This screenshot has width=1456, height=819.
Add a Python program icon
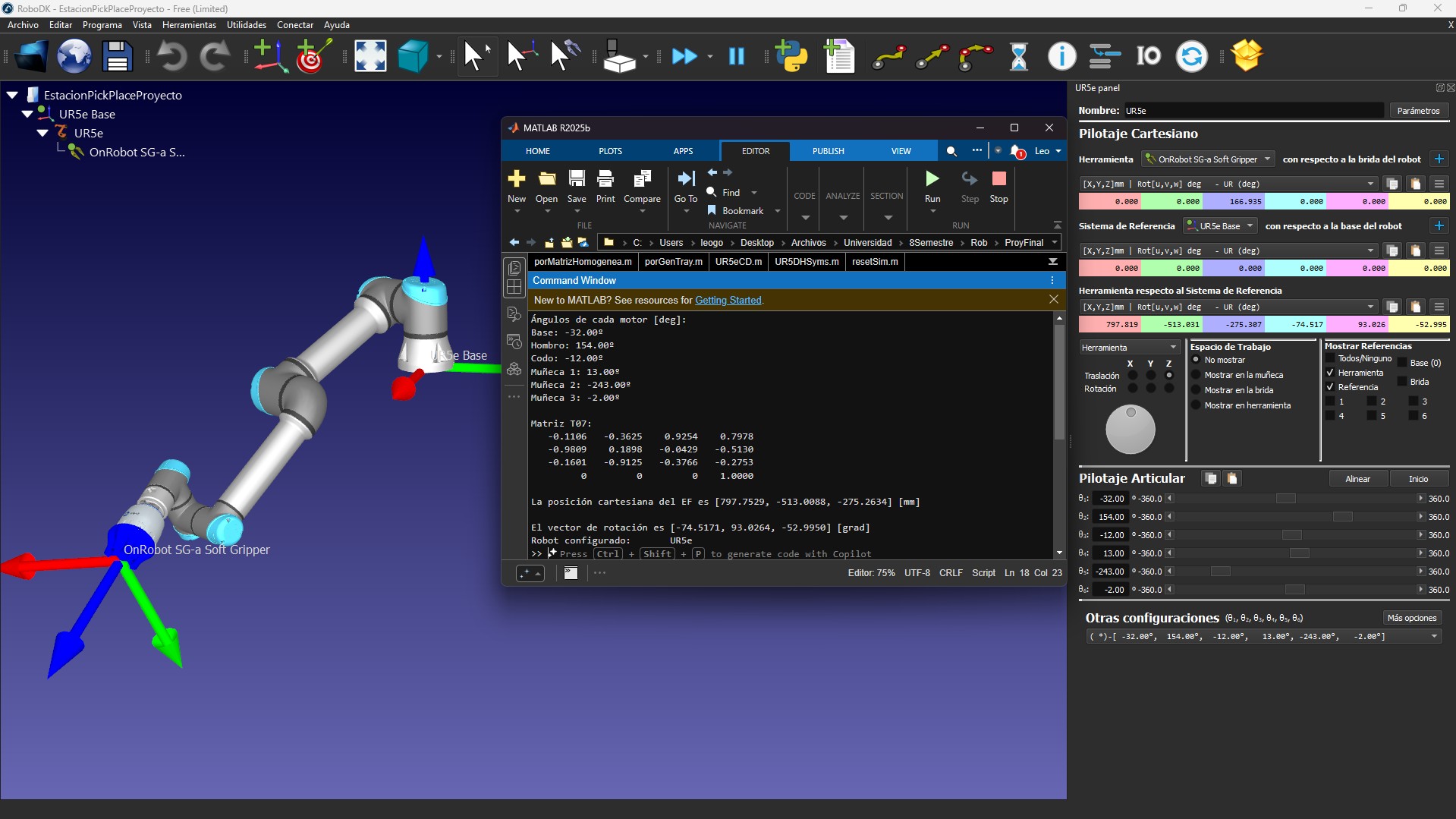pos(792,56)
